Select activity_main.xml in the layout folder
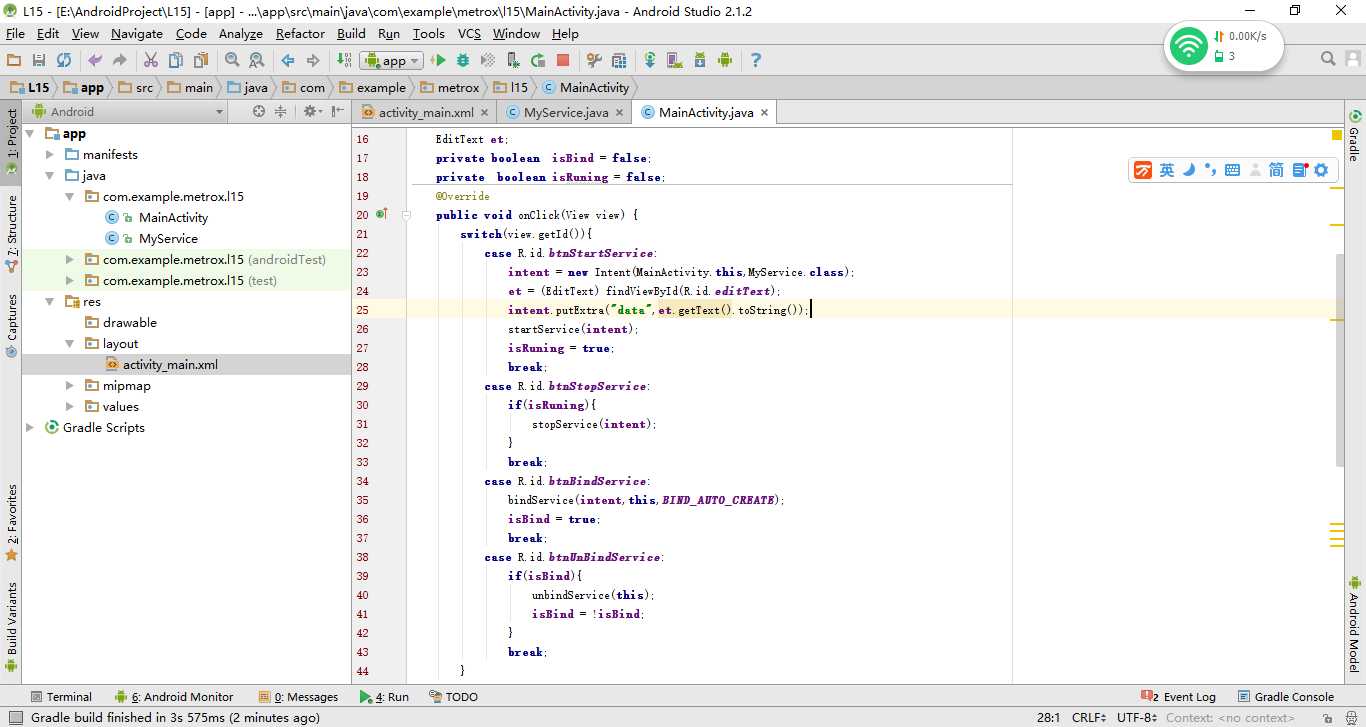This screenshot has height=727, width=1366. [170, 364]
